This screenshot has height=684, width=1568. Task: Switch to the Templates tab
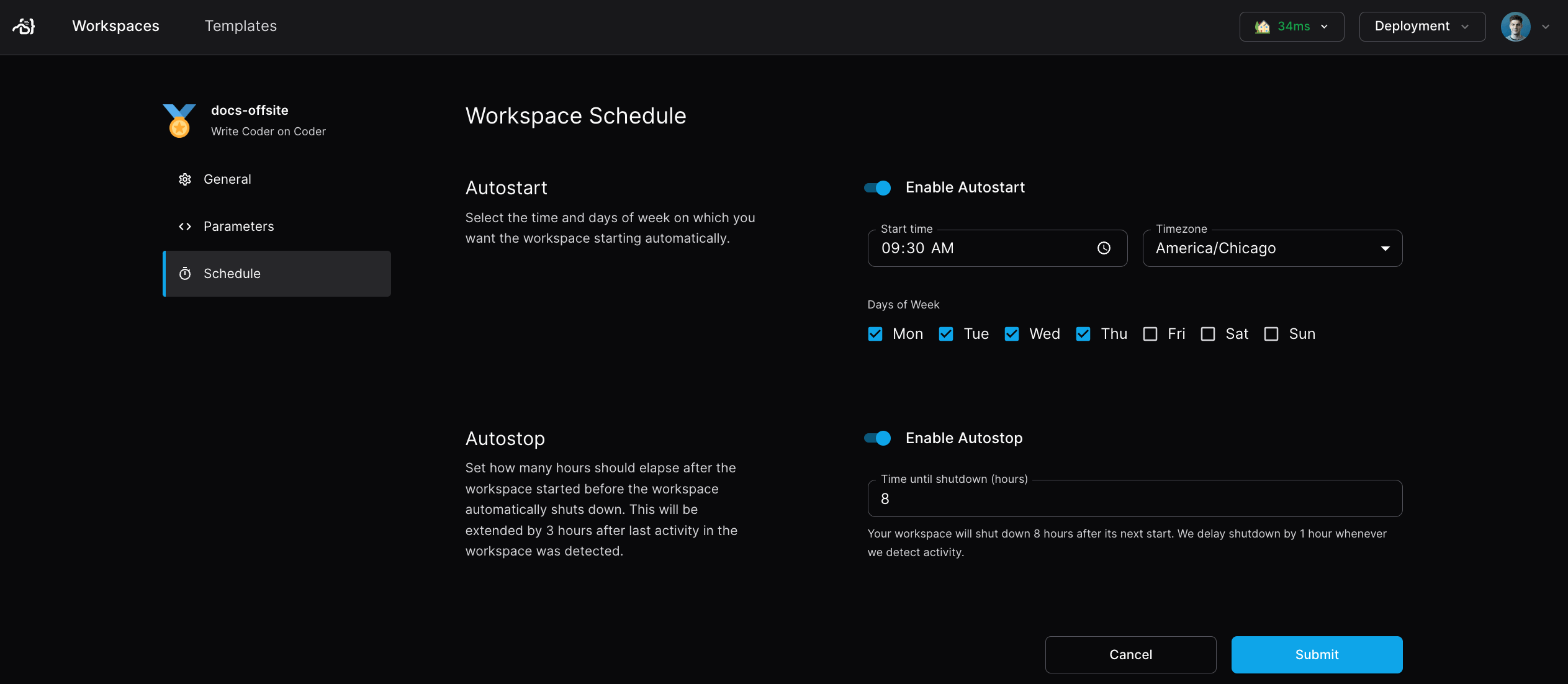[240, 26]
